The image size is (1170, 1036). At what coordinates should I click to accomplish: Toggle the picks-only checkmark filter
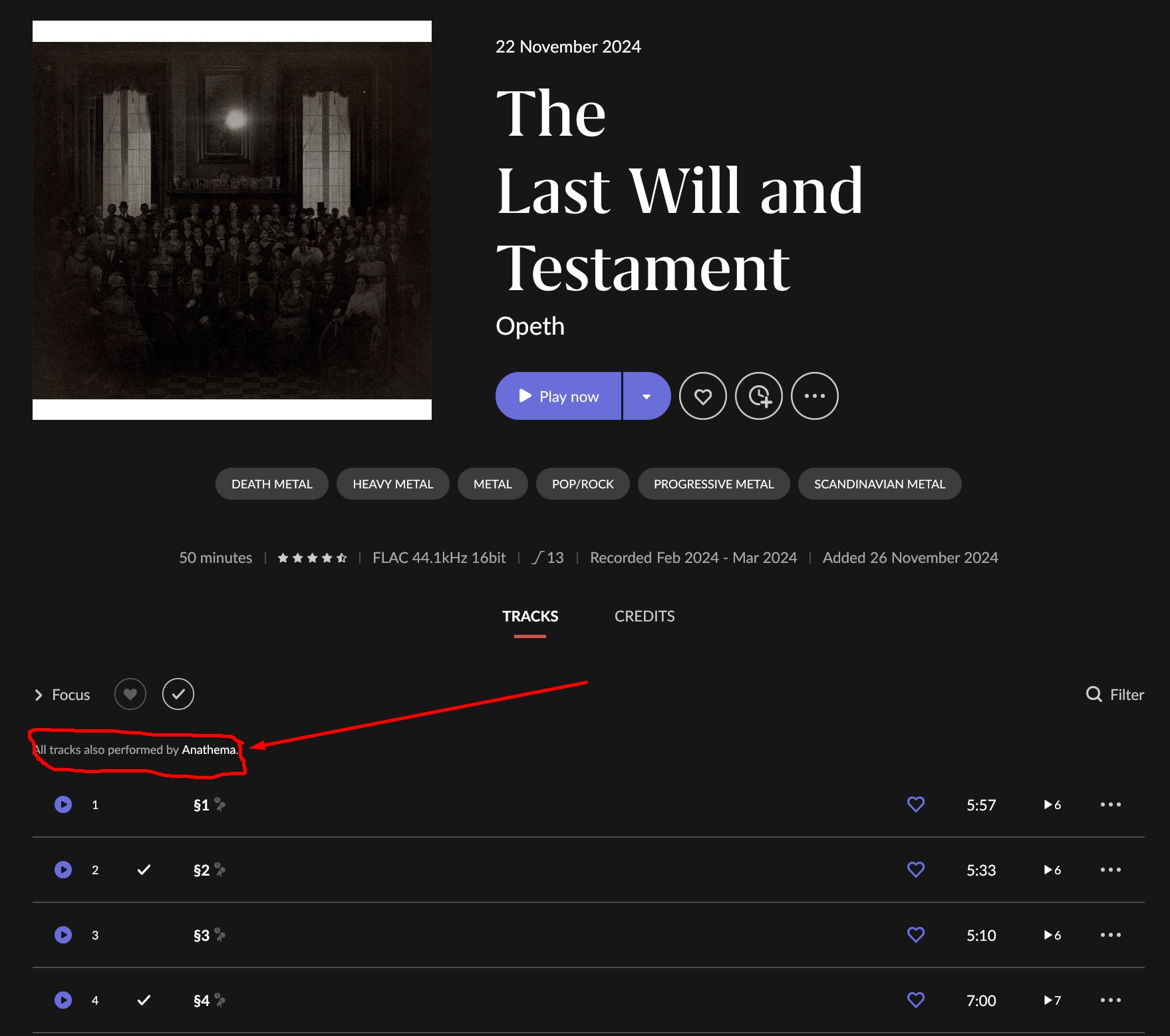[x=178, y=694]
